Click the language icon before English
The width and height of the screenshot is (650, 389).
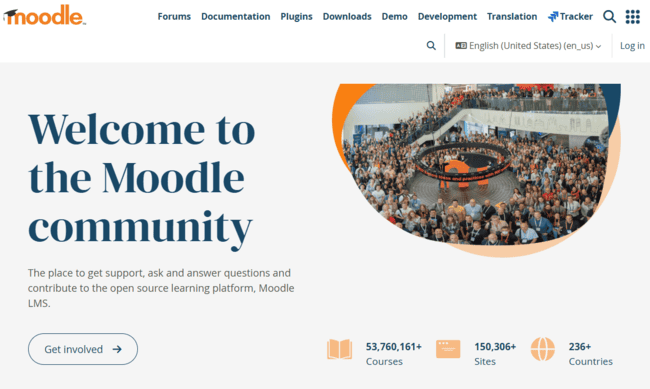[461, 46]
